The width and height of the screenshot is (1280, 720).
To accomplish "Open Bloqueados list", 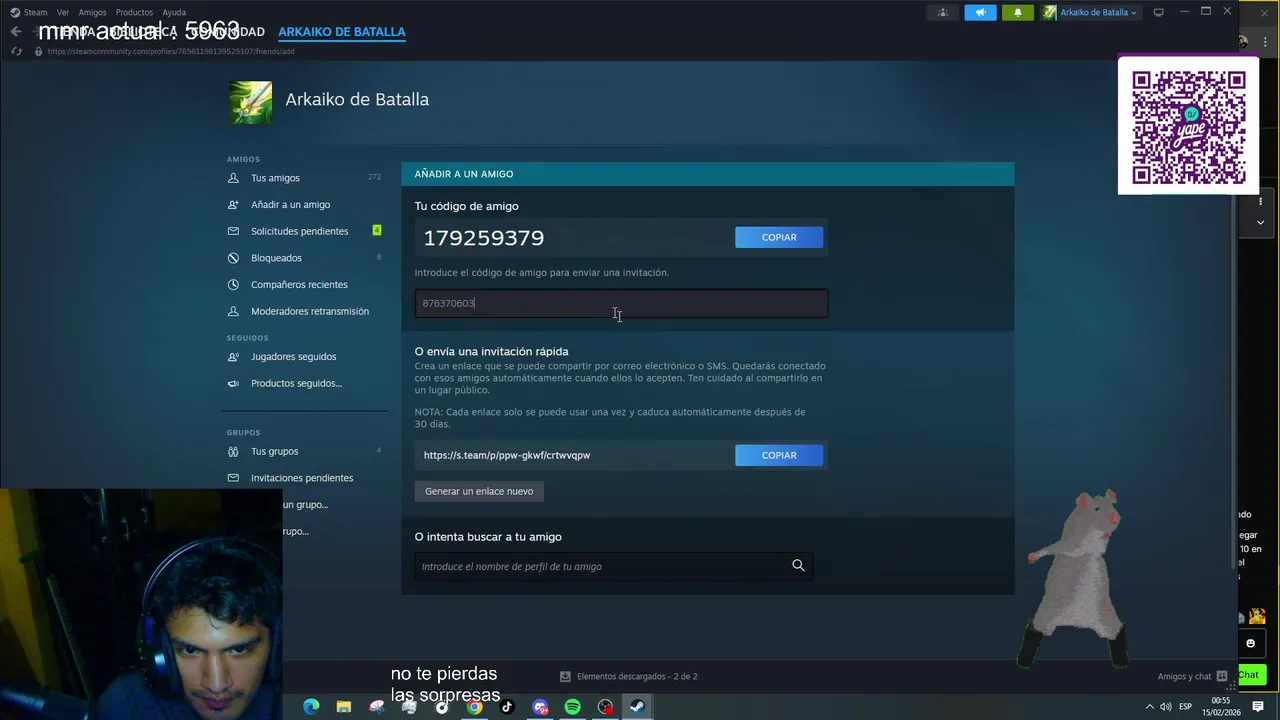I will click(x=276, y=258).
